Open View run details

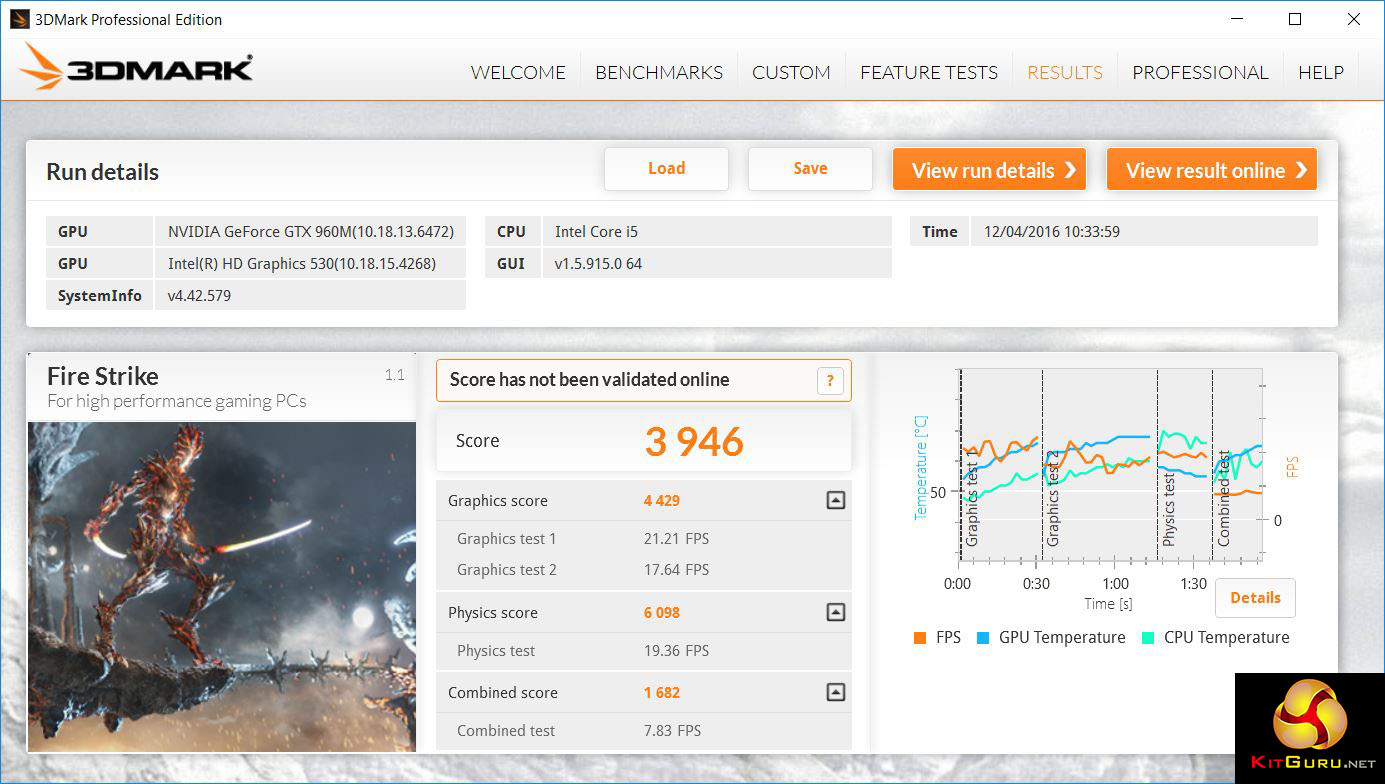[x=990, y=170]
